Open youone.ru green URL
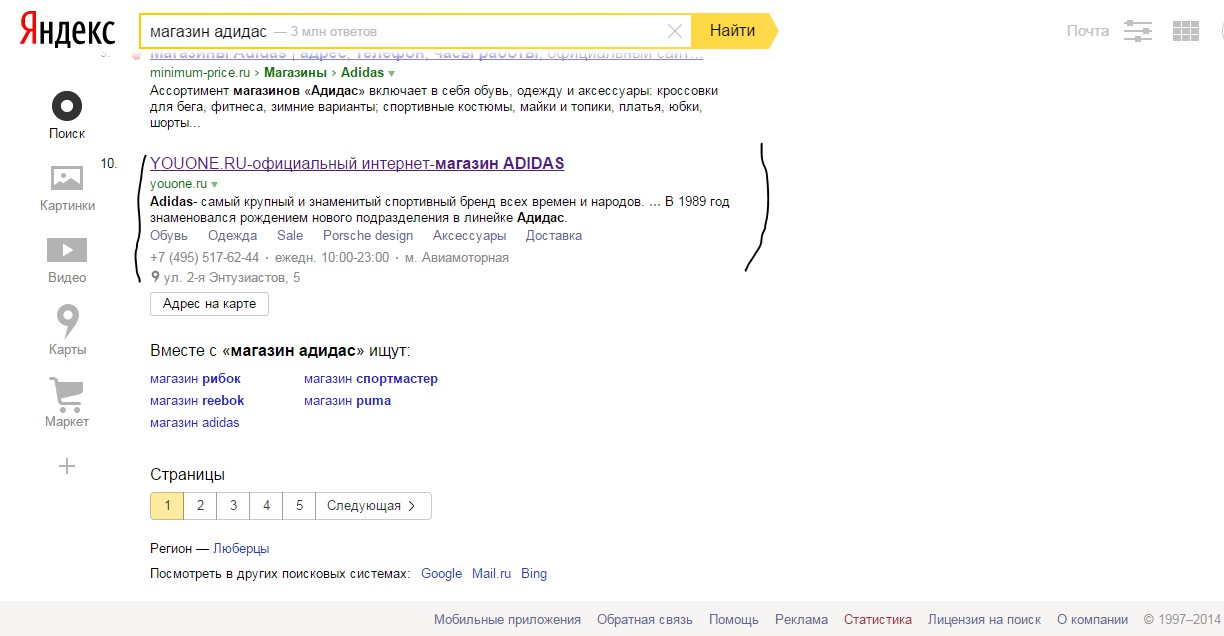Viewport: 1224px width, 636px height. (178, 184)
